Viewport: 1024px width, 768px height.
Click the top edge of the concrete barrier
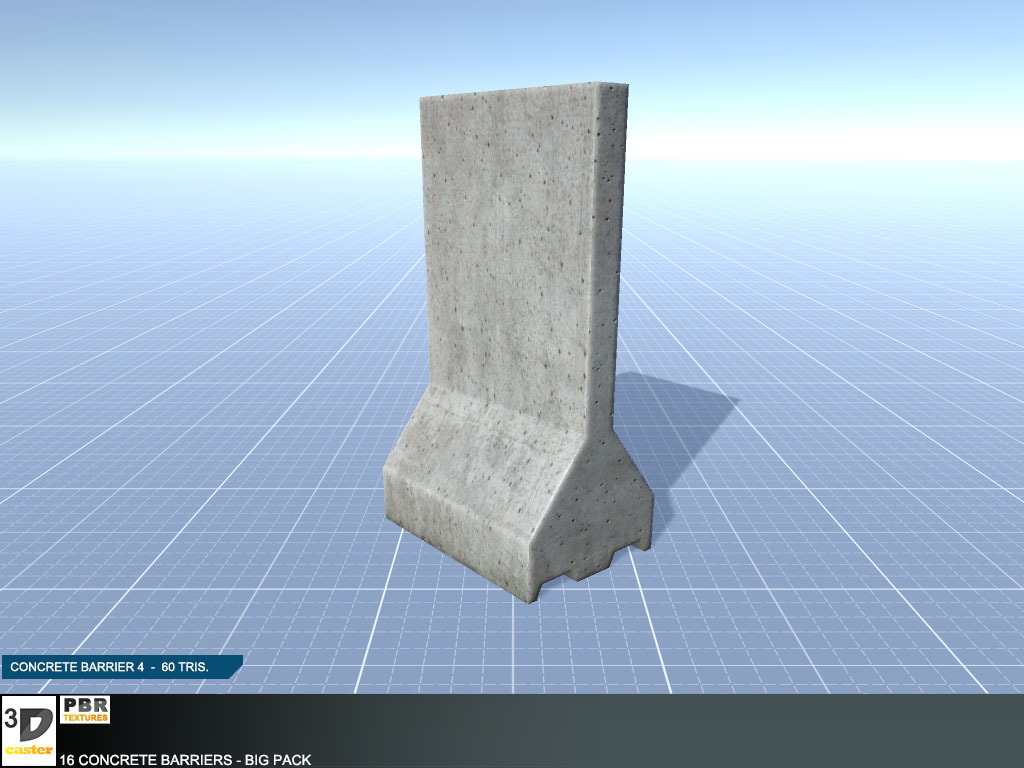[x=520, y=92]
